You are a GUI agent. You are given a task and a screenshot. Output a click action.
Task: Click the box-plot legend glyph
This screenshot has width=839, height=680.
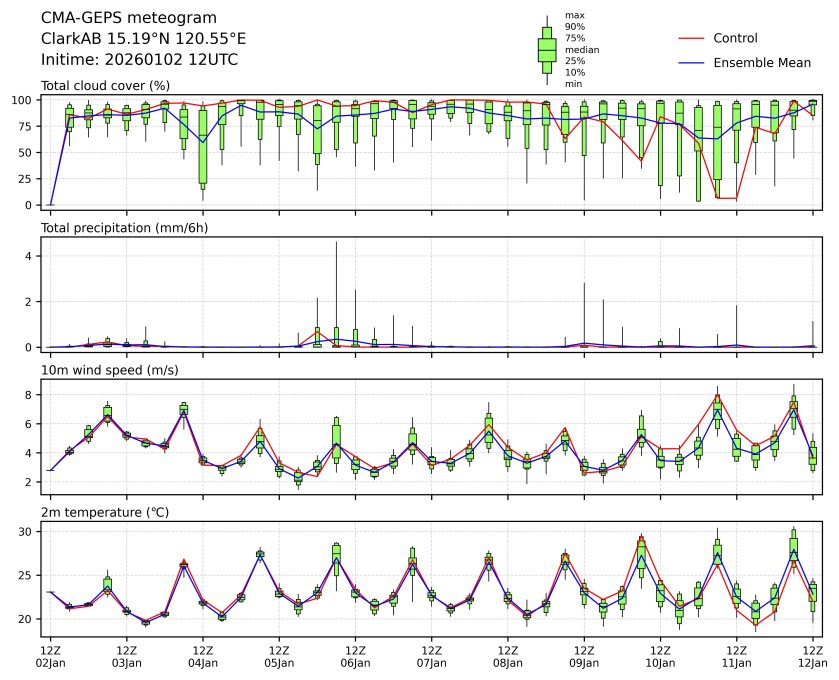tap(547, 50)
